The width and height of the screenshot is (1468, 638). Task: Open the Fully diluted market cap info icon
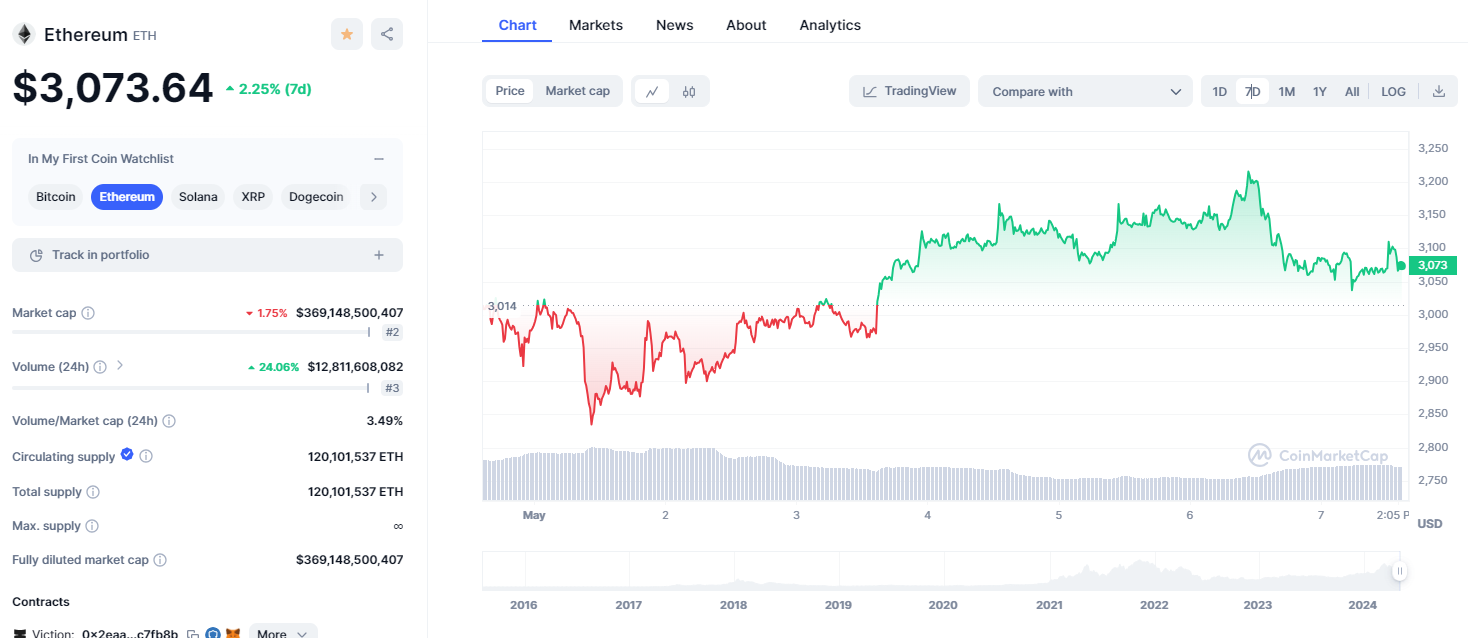click(x=160, y=560)
